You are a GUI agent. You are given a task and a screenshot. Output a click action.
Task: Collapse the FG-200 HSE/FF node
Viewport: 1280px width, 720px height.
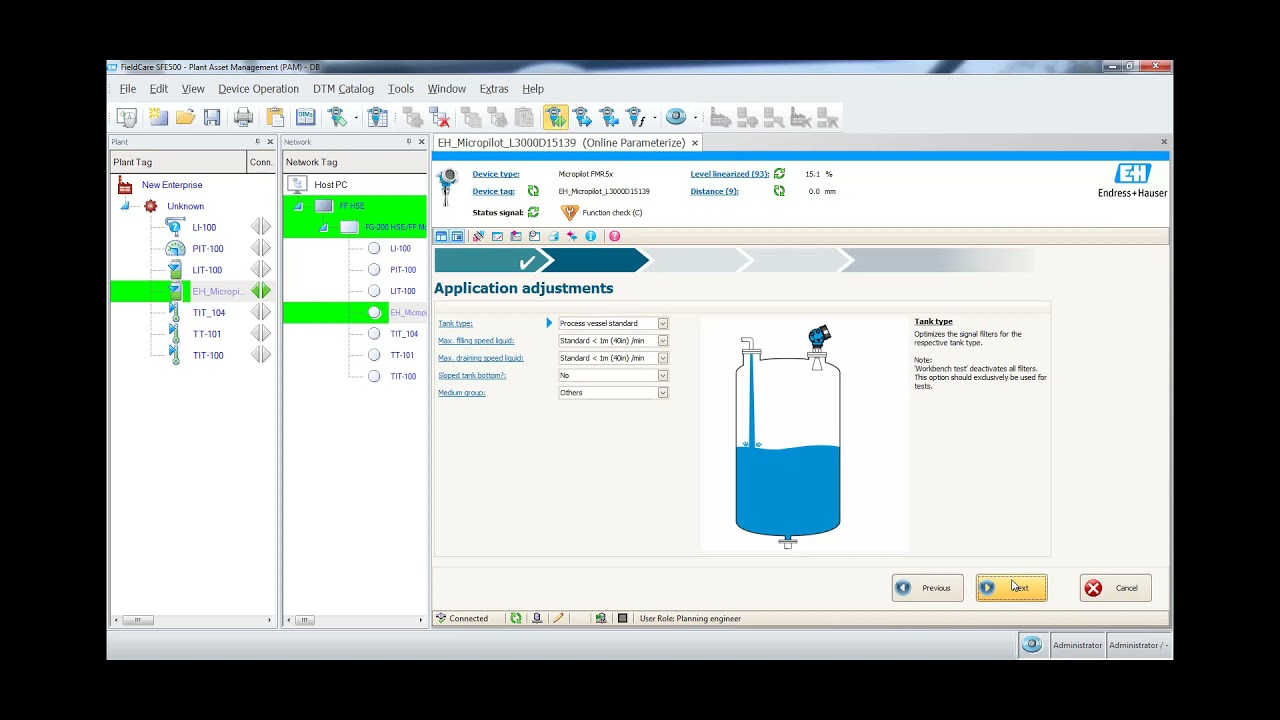point(323,228)
